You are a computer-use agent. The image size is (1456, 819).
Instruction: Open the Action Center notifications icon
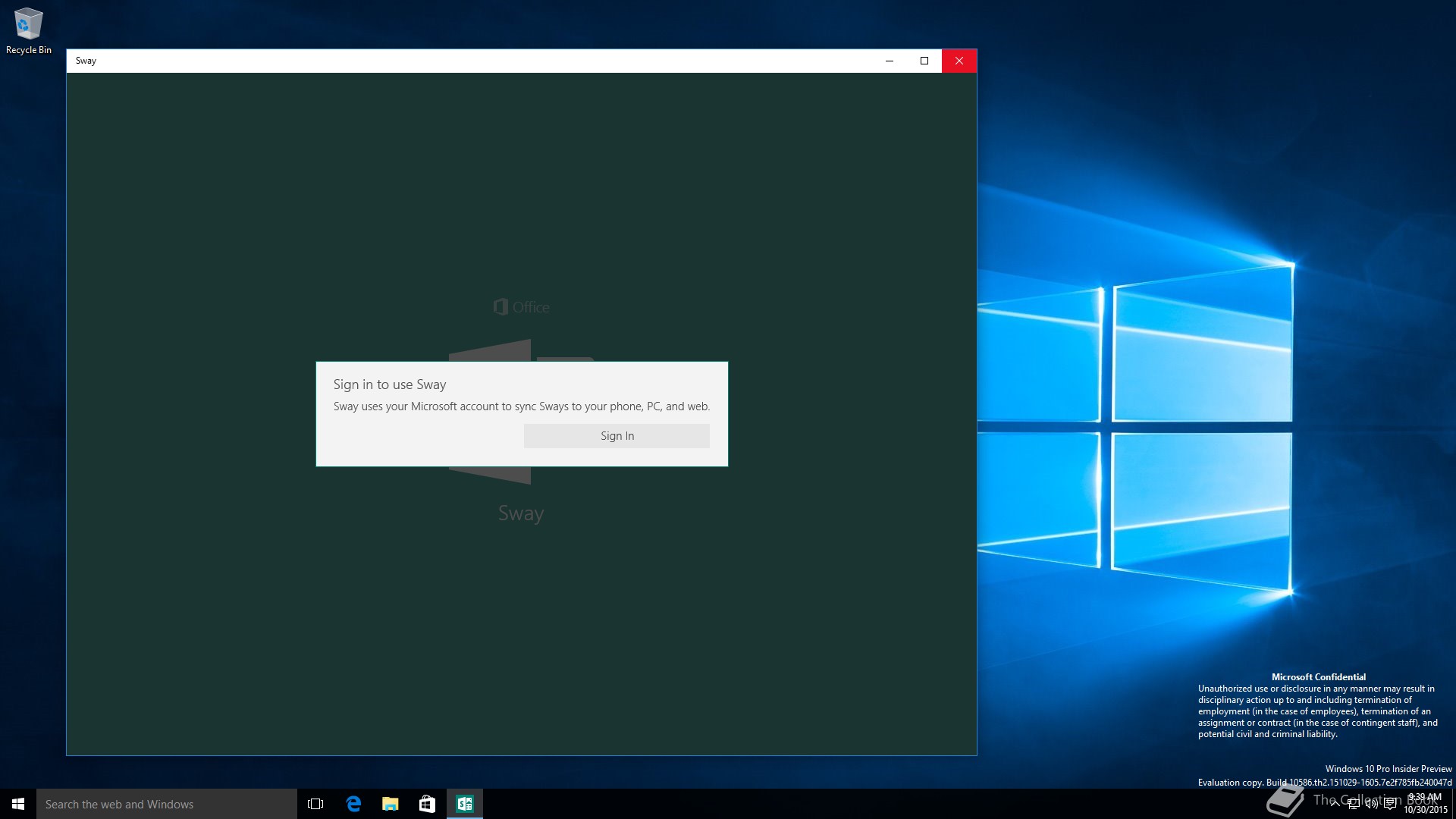point(1390,804)
